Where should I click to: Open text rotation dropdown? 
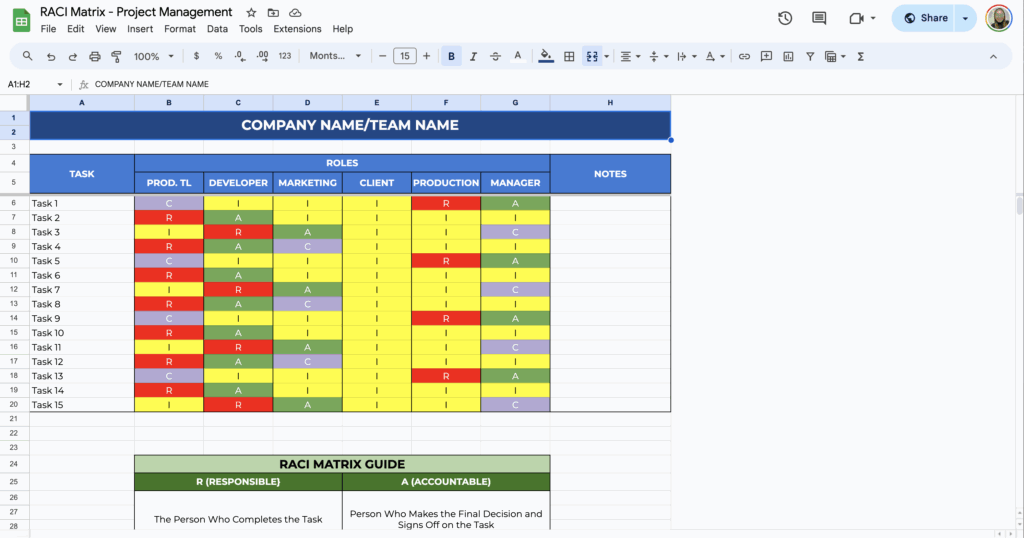point(715,57)
